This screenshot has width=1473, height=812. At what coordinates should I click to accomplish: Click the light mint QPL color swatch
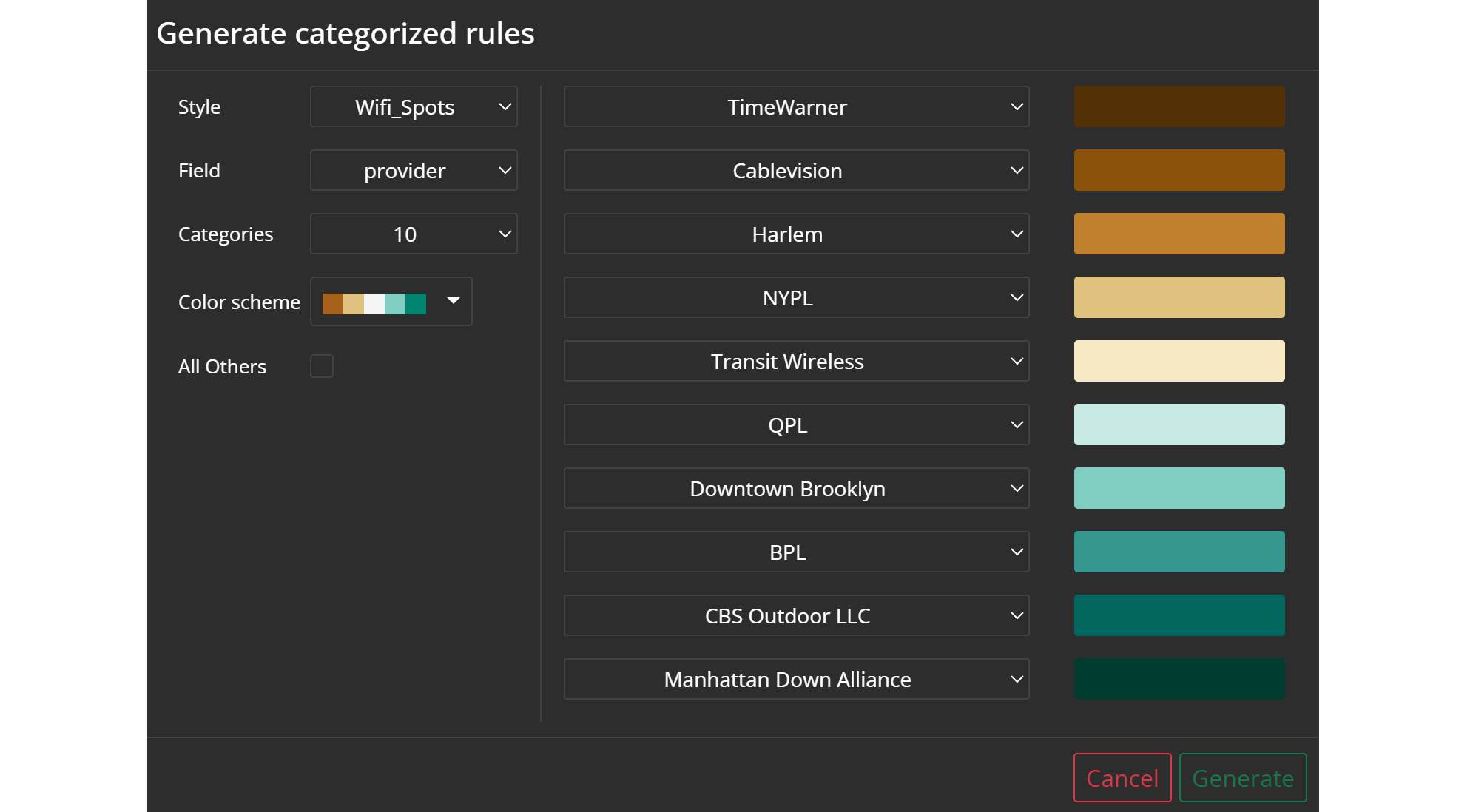(x=1179, y=425)
